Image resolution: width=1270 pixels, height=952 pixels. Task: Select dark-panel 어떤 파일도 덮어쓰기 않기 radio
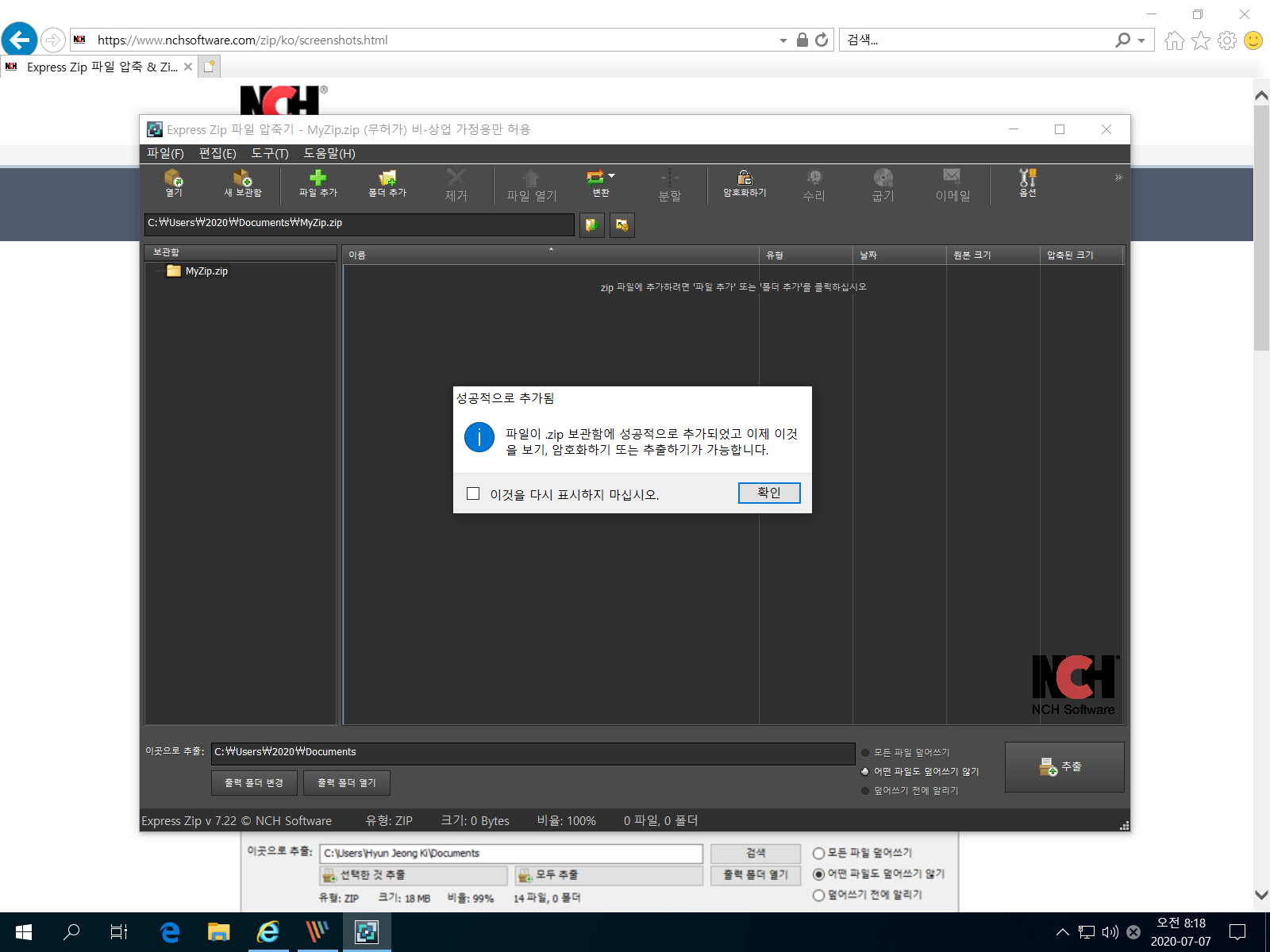point(865,772)
